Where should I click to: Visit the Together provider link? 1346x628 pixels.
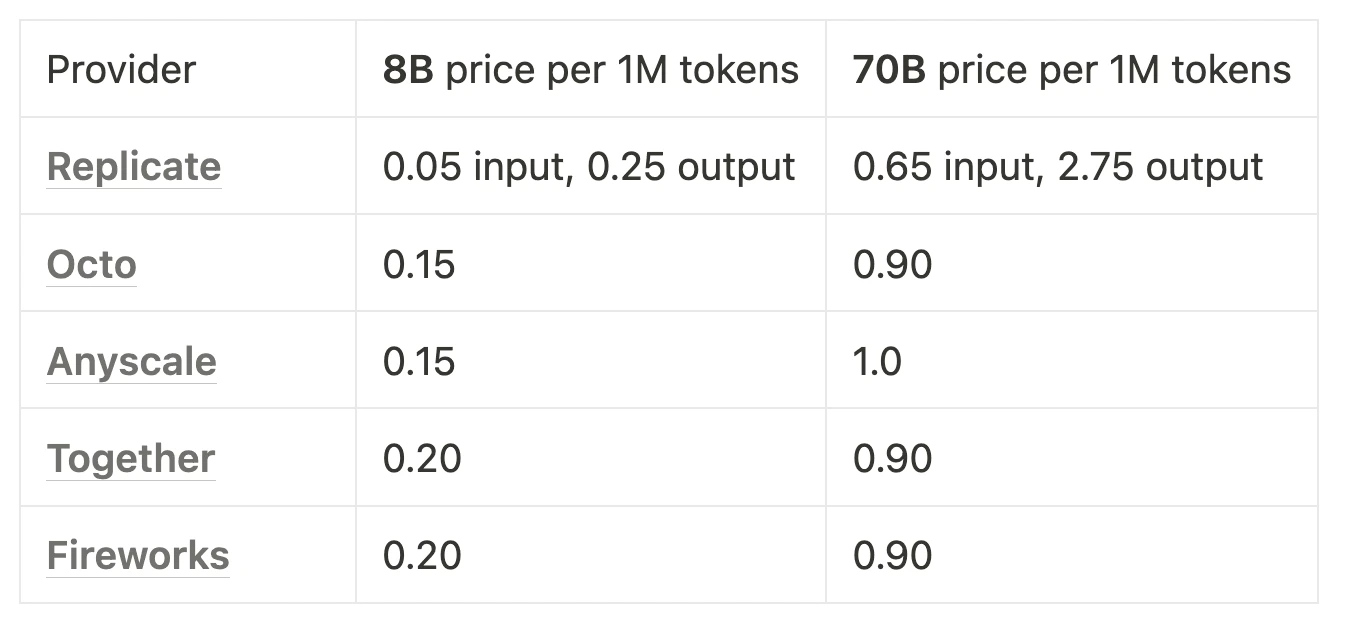coord(131,458)
